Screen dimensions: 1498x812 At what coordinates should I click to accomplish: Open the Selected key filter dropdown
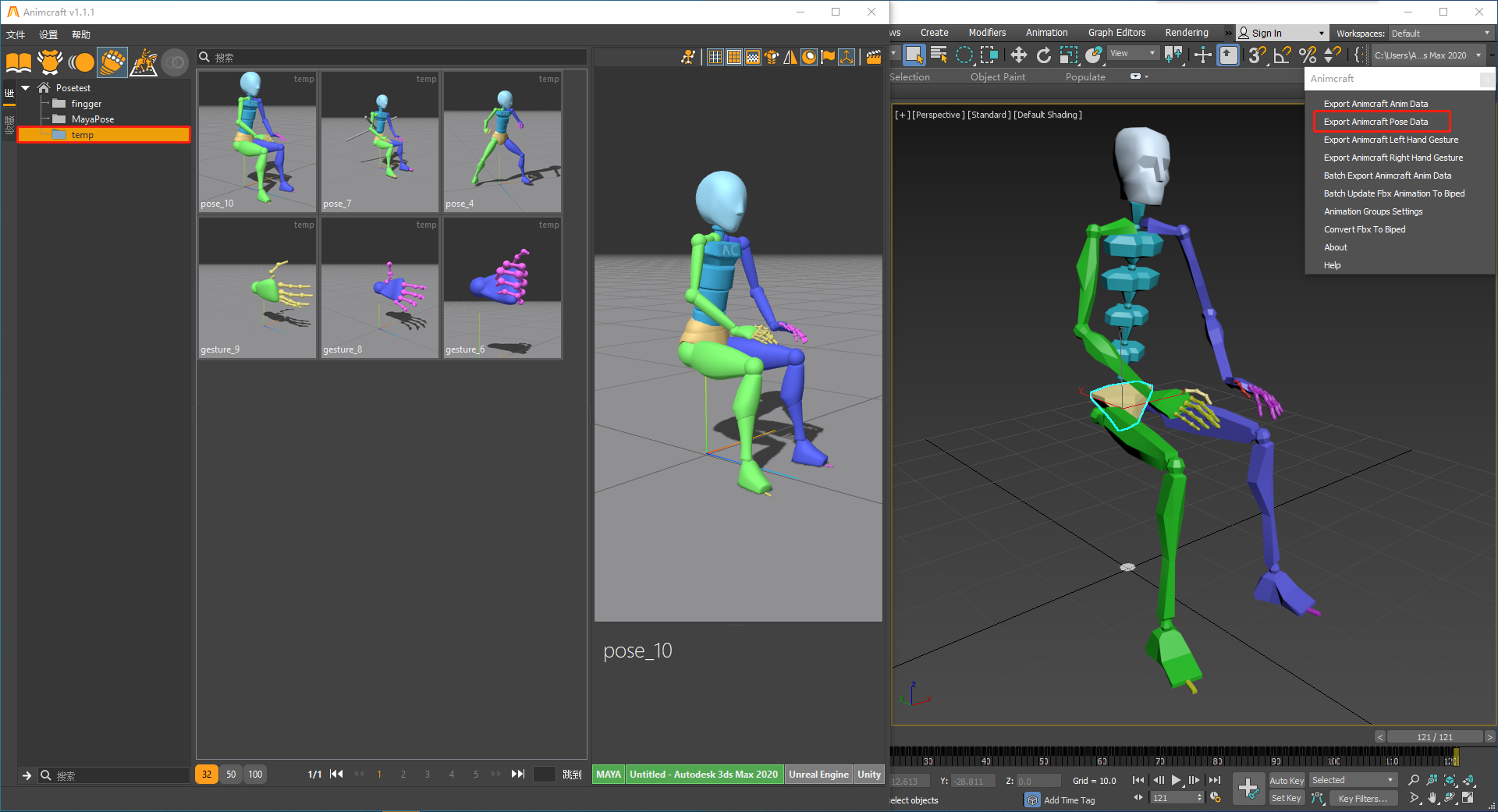[1352, 780]
